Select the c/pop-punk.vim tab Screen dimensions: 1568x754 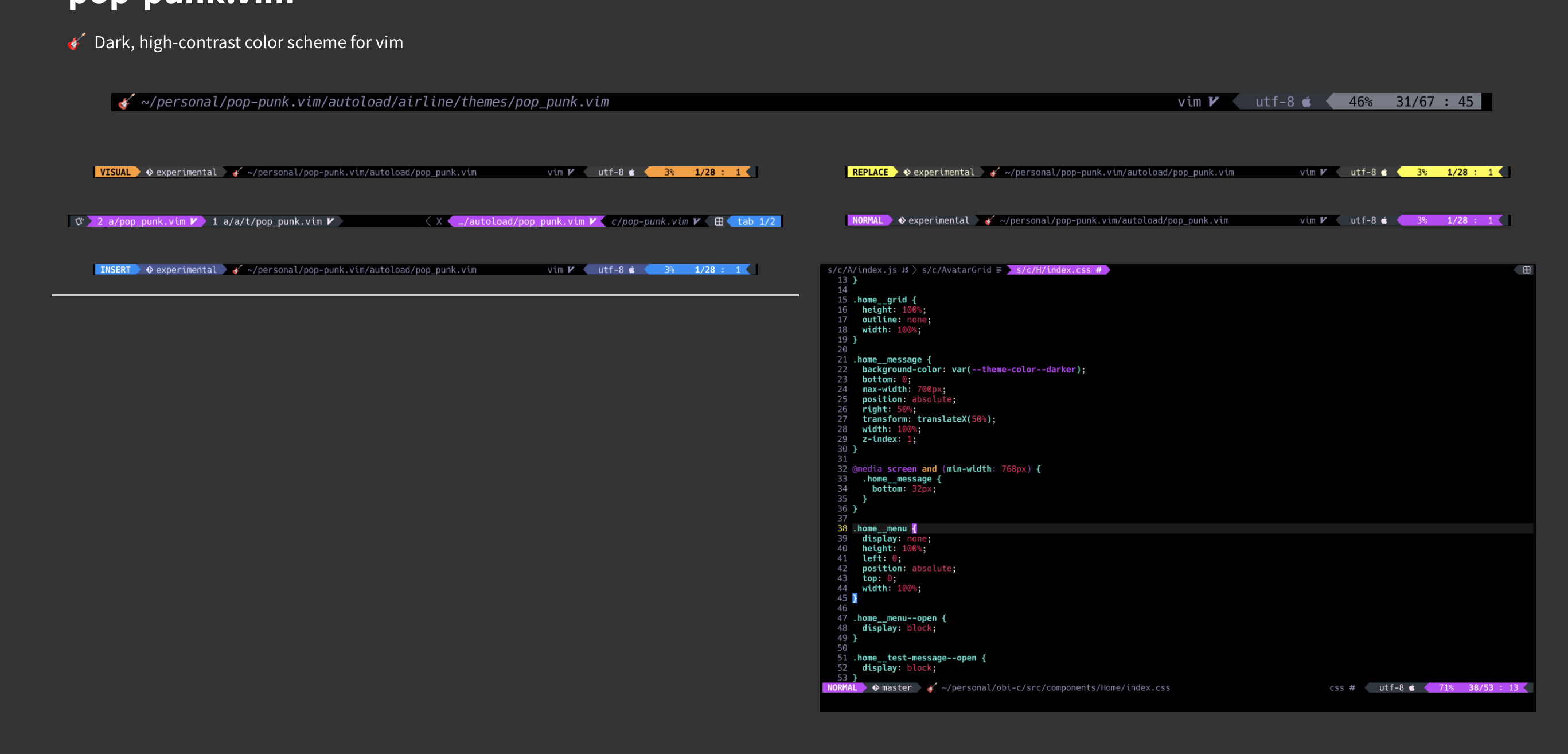pyautogui.click(x=656, y=221)
